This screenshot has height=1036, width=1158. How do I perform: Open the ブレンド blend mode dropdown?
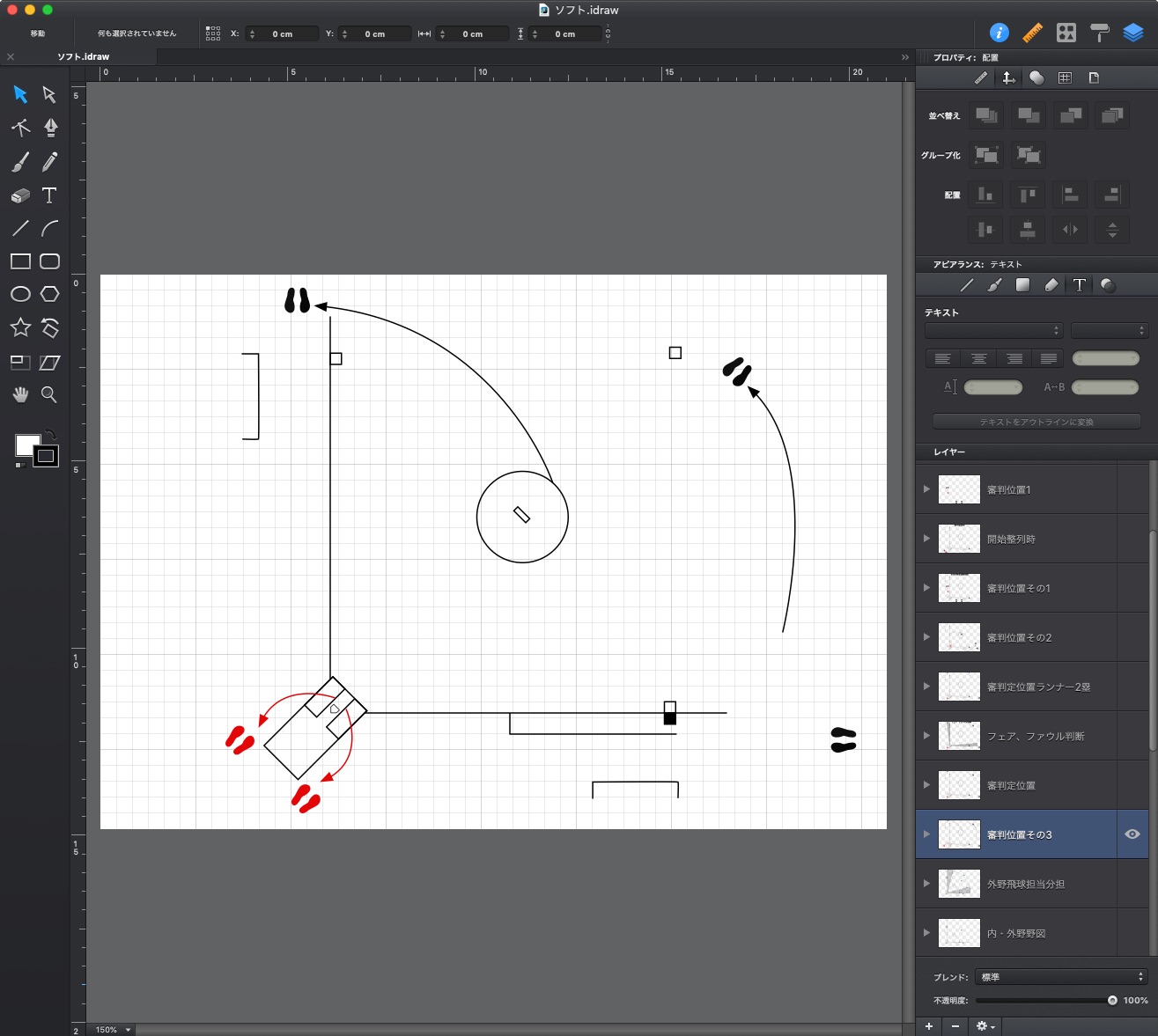click(1061, 977)
